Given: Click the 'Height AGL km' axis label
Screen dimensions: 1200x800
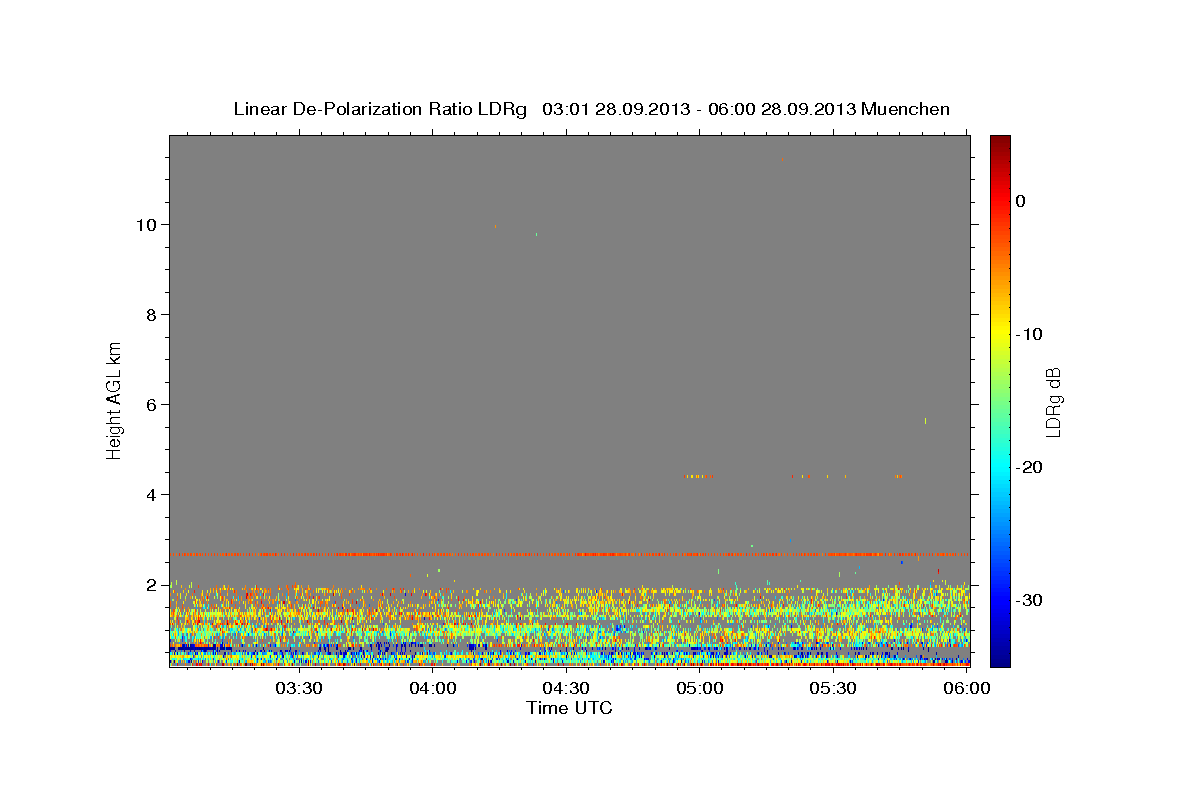Looking at the screenshot, I should 114,401.
